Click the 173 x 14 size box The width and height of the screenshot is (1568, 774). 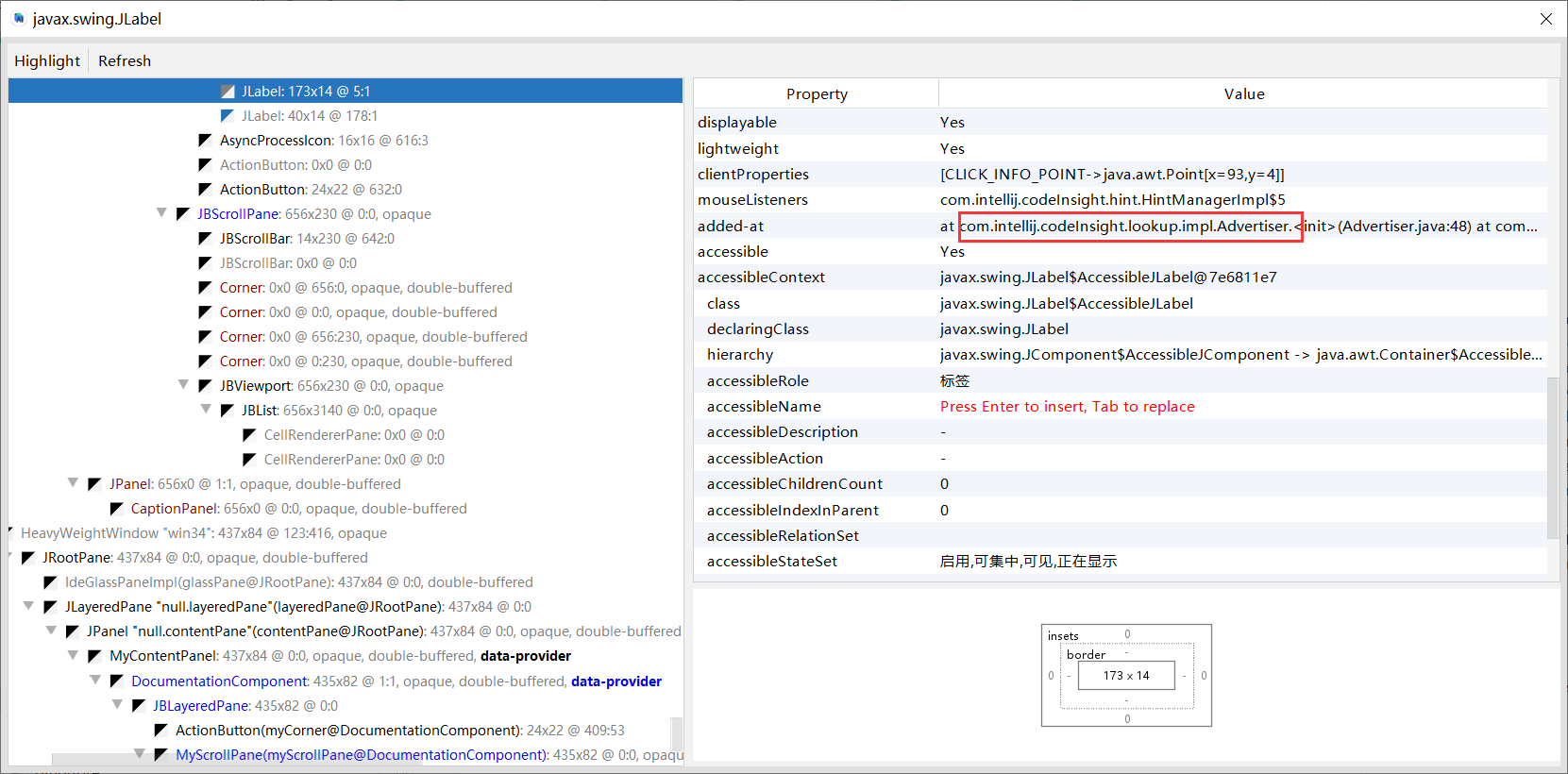[1126, 675]
